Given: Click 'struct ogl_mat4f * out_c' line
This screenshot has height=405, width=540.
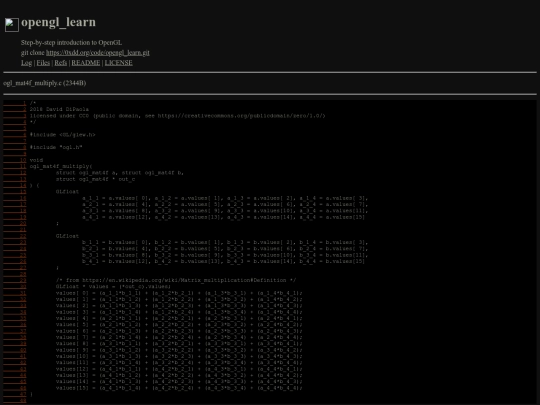Looking at the screenshot, I should [x=95, y=179].
